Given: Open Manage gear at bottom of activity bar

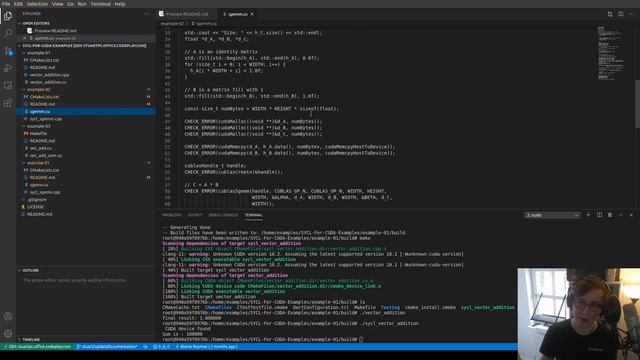Looking at the screenshot, I should (8, 333).
